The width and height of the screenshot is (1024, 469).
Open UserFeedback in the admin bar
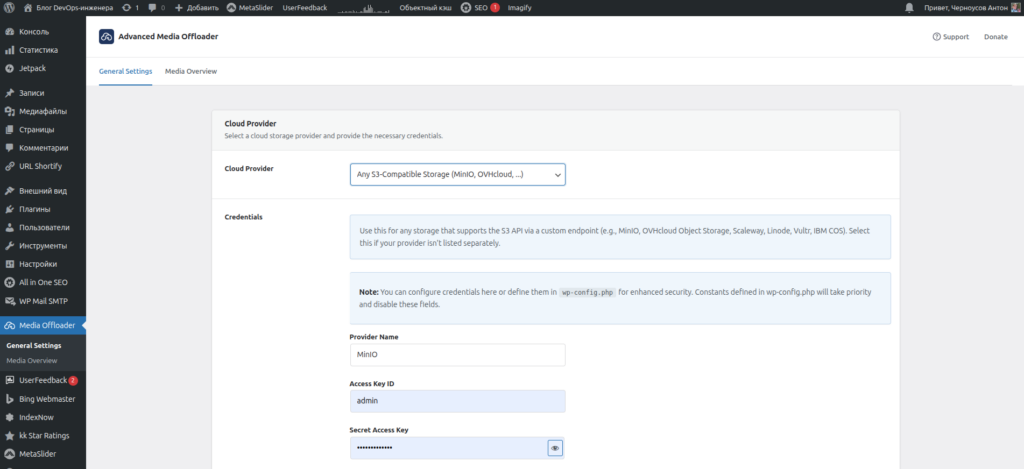305,8
